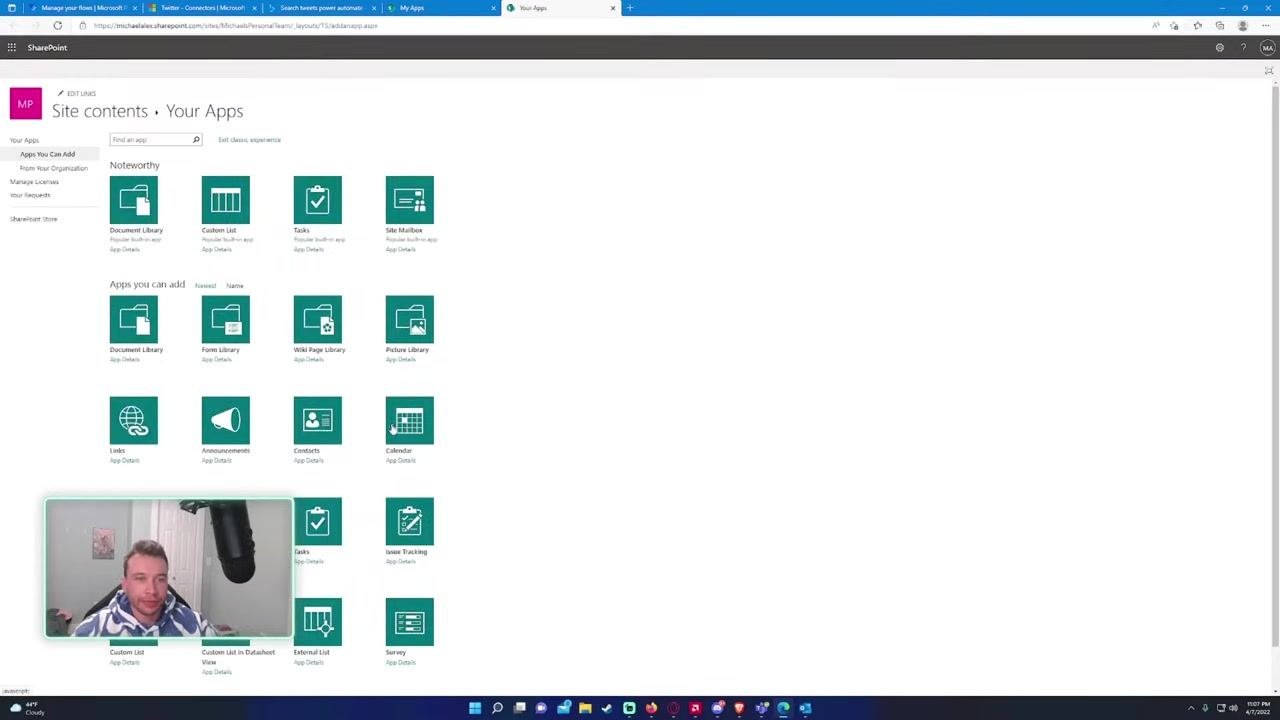
Task: Add the Site Mailbox app
Action: [x=409, y=200]
